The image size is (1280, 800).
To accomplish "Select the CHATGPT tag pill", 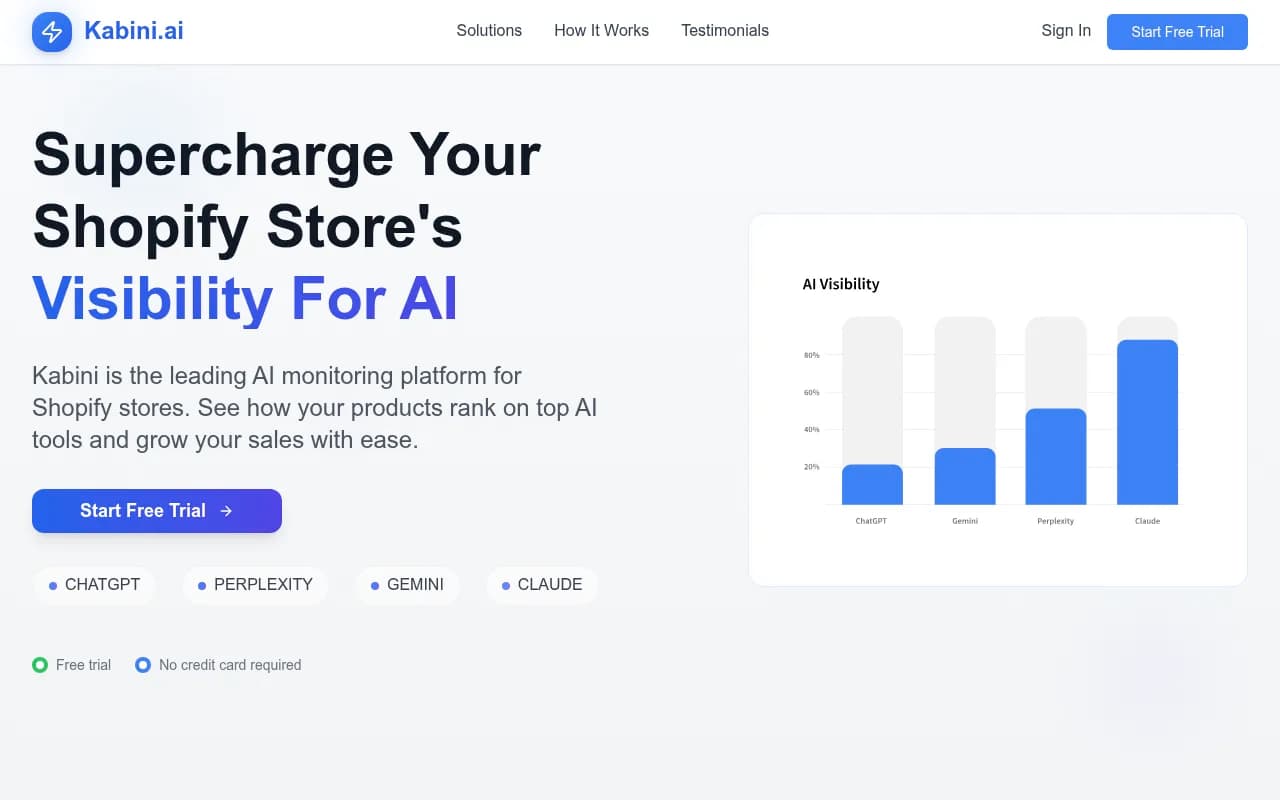I will 94,585.
